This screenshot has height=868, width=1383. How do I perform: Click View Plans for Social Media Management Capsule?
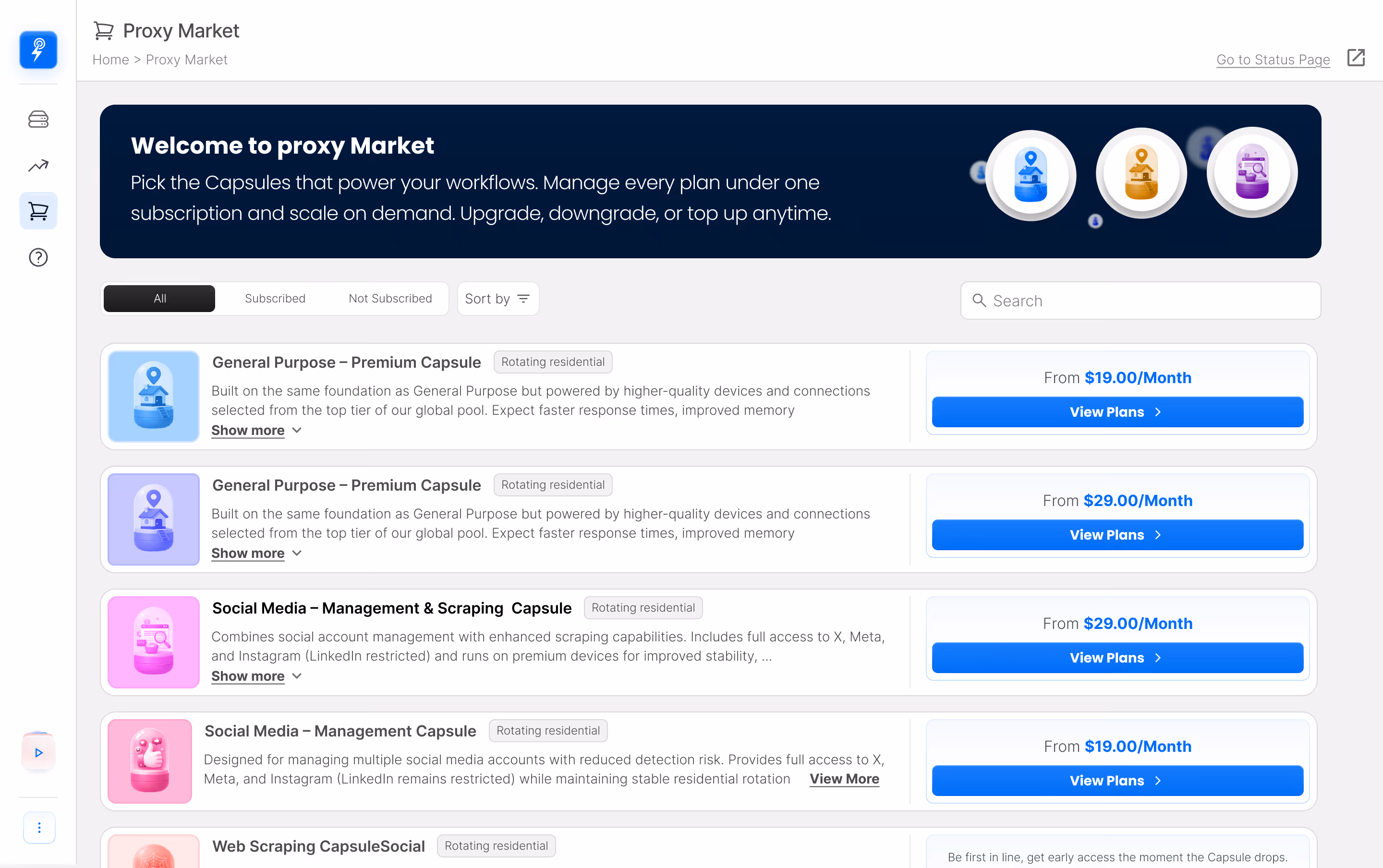coord(1117,780)
